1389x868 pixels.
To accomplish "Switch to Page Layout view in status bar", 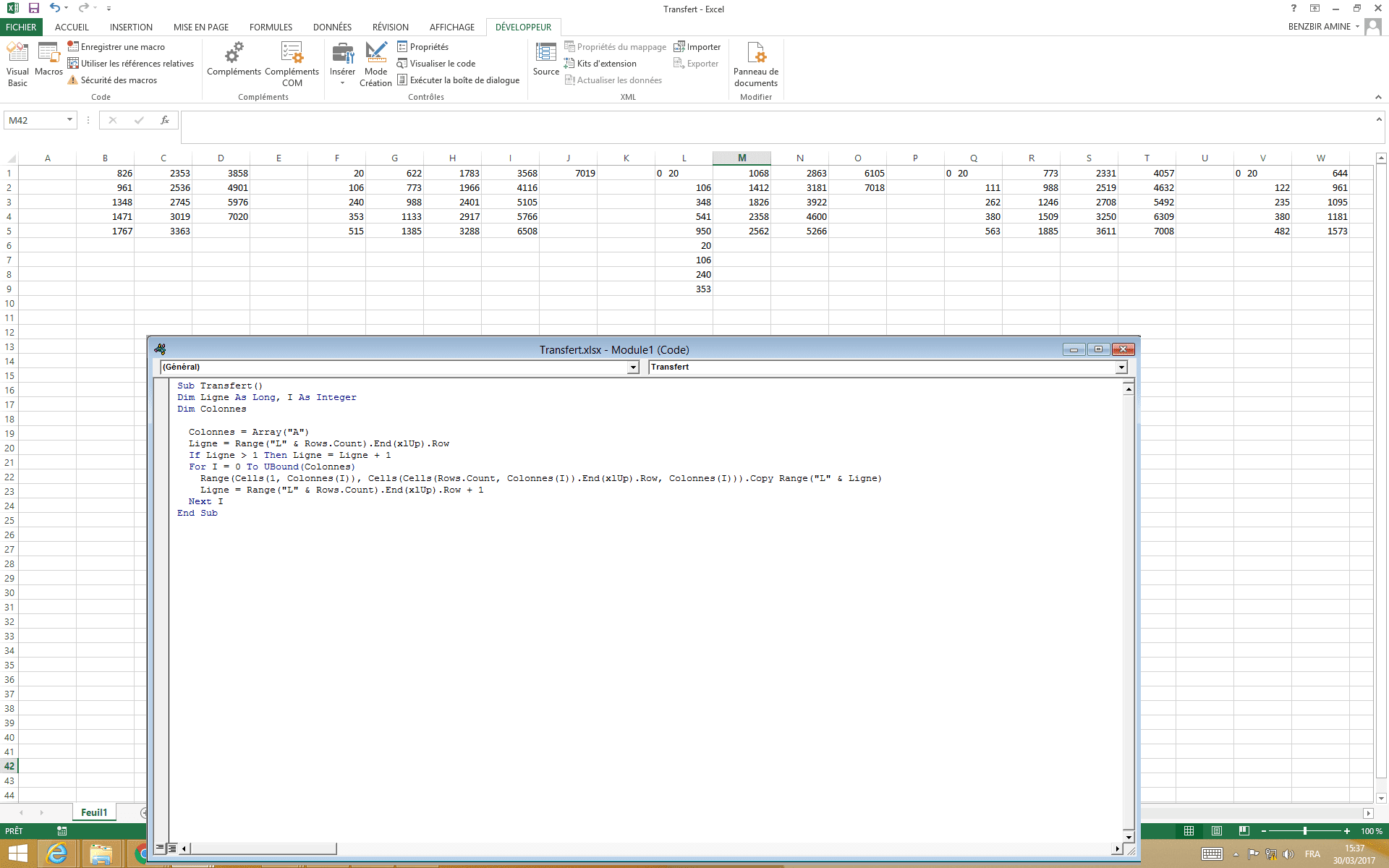I will click(x=1217, y=831).
